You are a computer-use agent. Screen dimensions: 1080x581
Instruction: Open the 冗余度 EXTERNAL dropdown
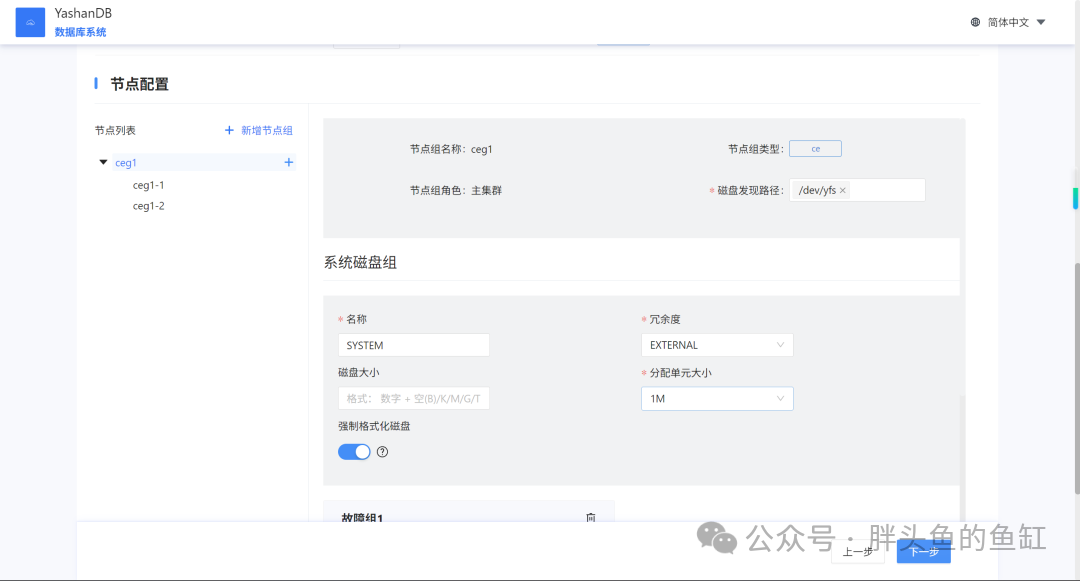(x=717, y=345)
